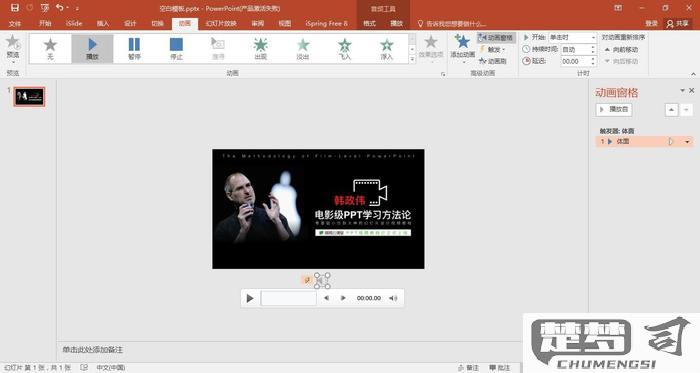
Task: Click 向前移动 (Move Earlier) reorder button
Action: pyautogui.click(x=621, y=50)
